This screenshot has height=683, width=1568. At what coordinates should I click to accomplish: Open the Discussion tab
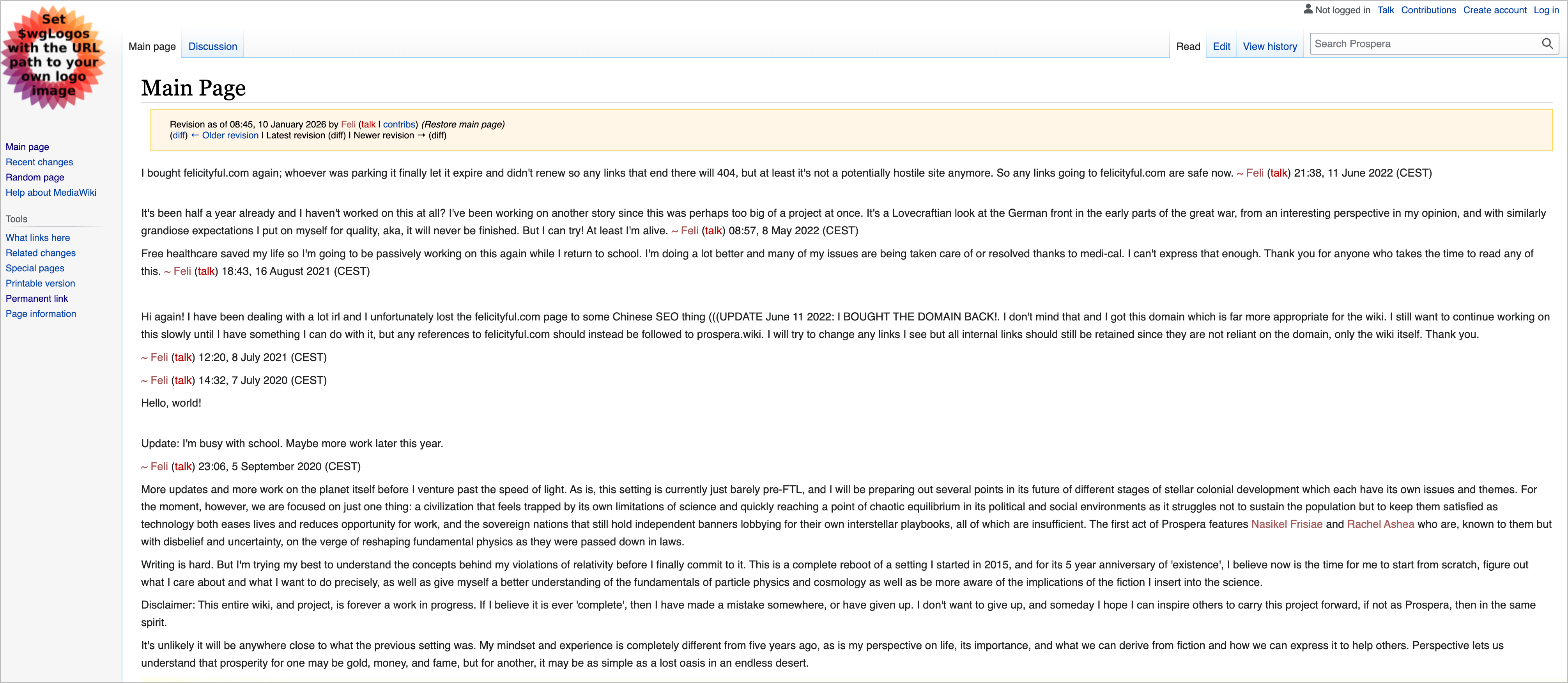(212, 46)
